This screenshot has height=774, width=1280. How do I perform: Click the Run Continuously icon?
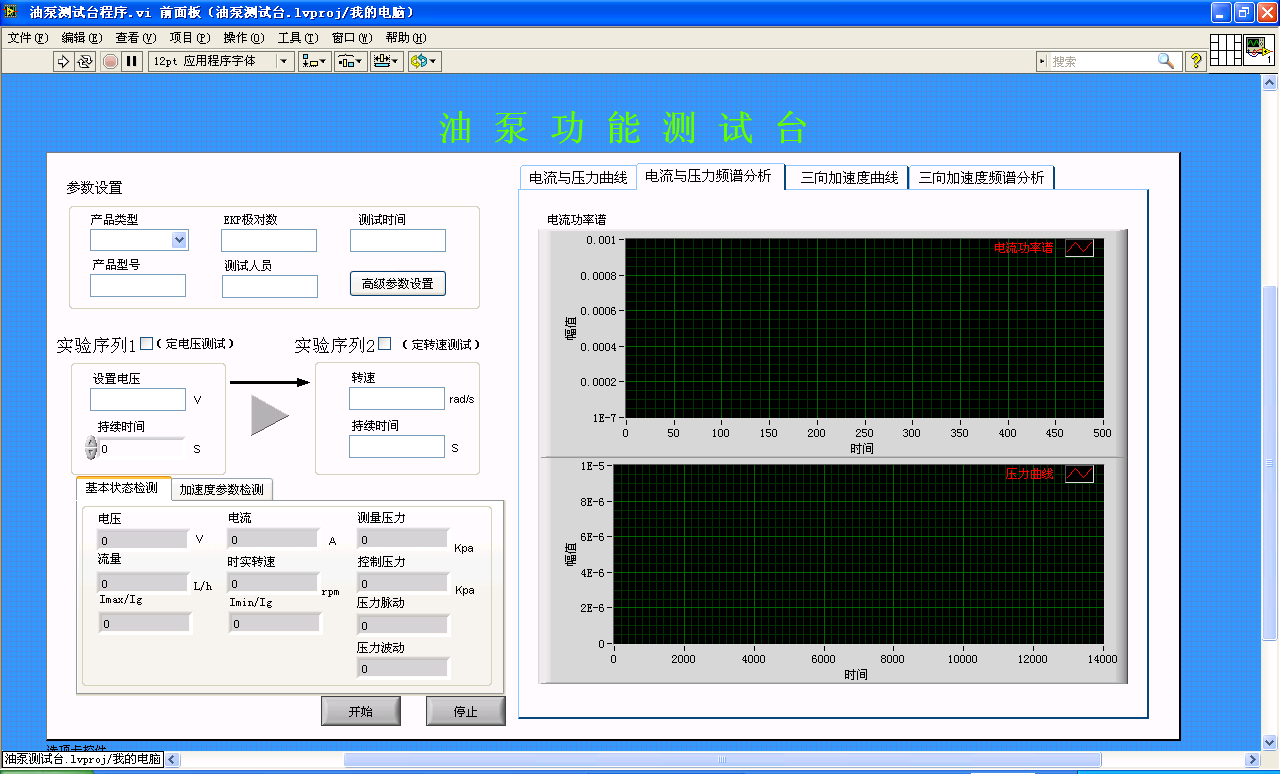pos(85,61)
